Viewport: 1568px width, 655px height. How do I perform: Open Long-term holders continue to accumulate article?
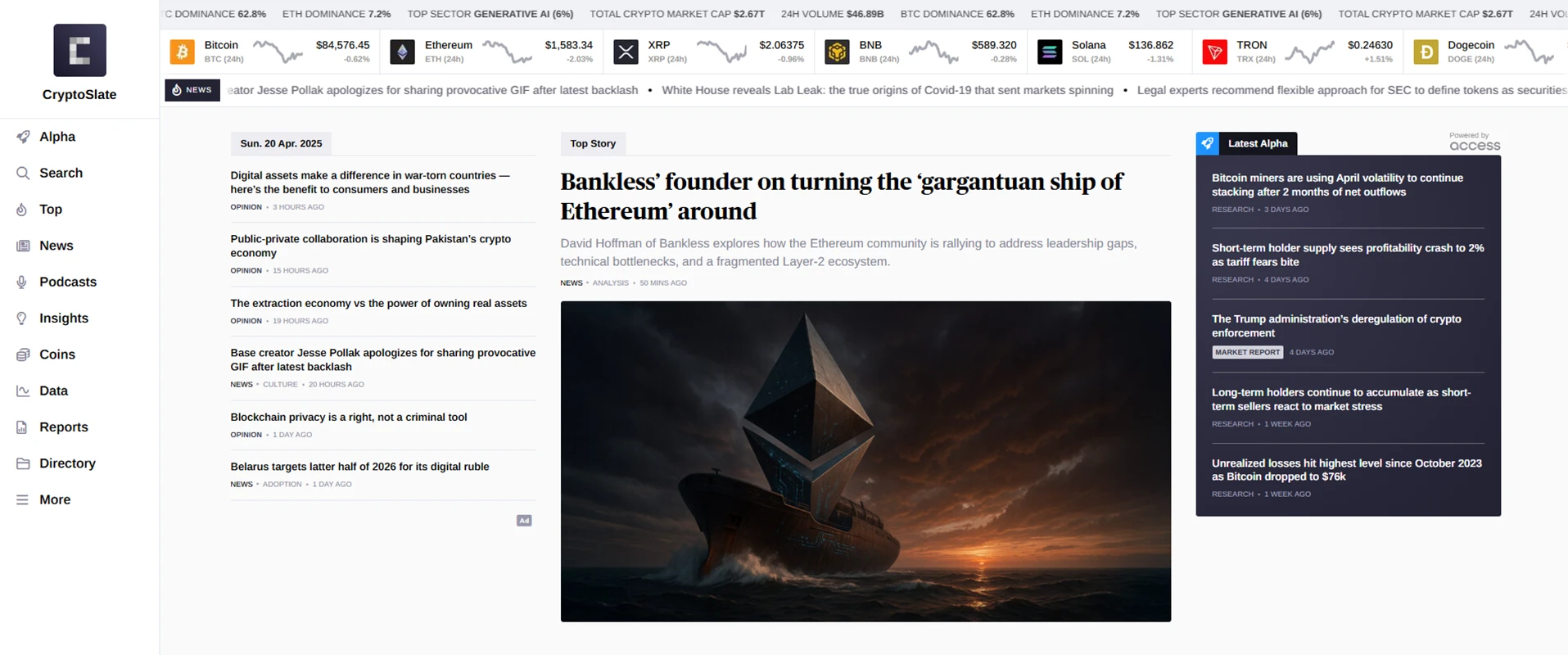click(1341, 399)
